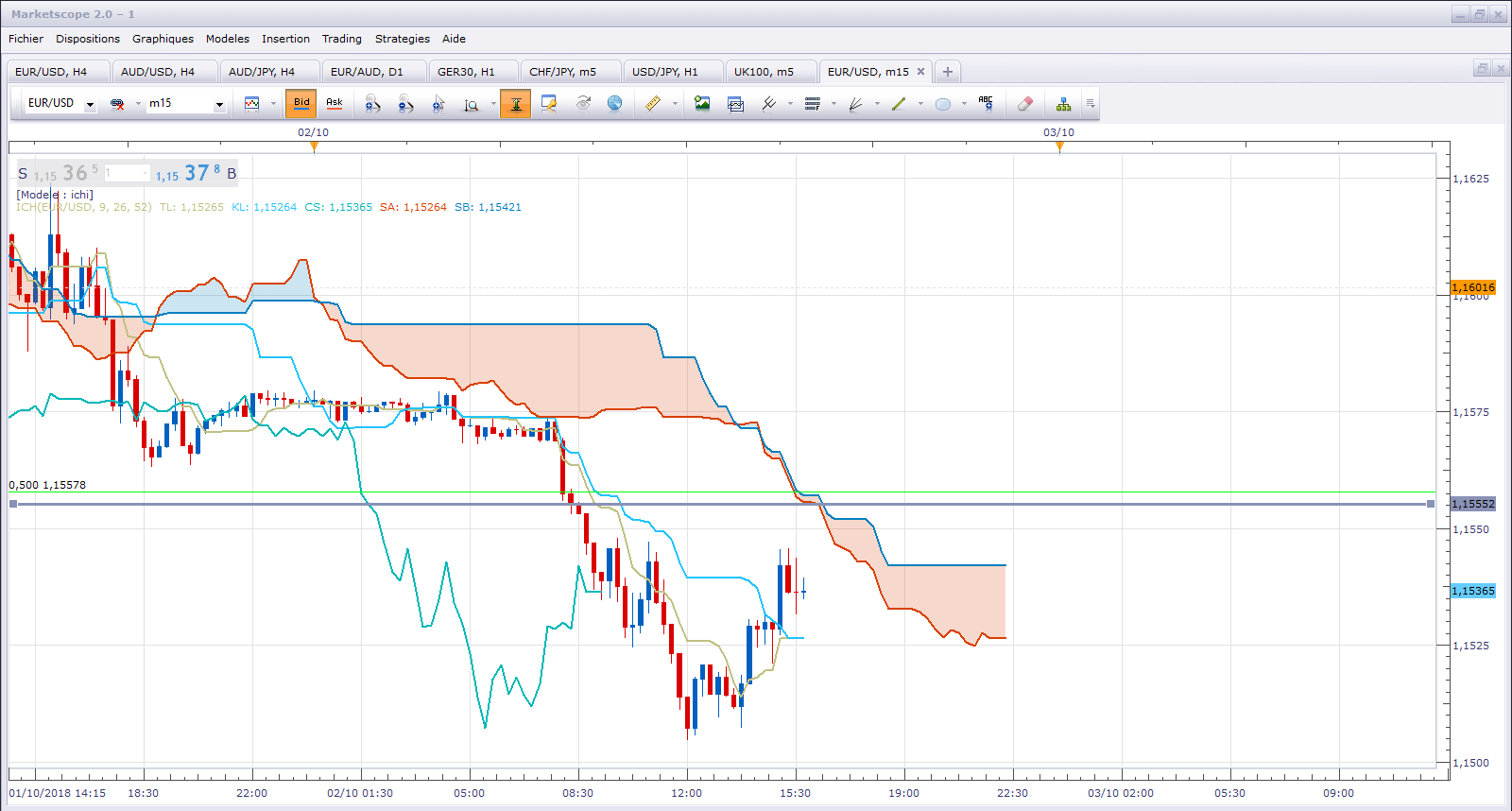Expand the fan lines dropdown arrow
This screenshot has height=811, width=1512.
point(877,104)
